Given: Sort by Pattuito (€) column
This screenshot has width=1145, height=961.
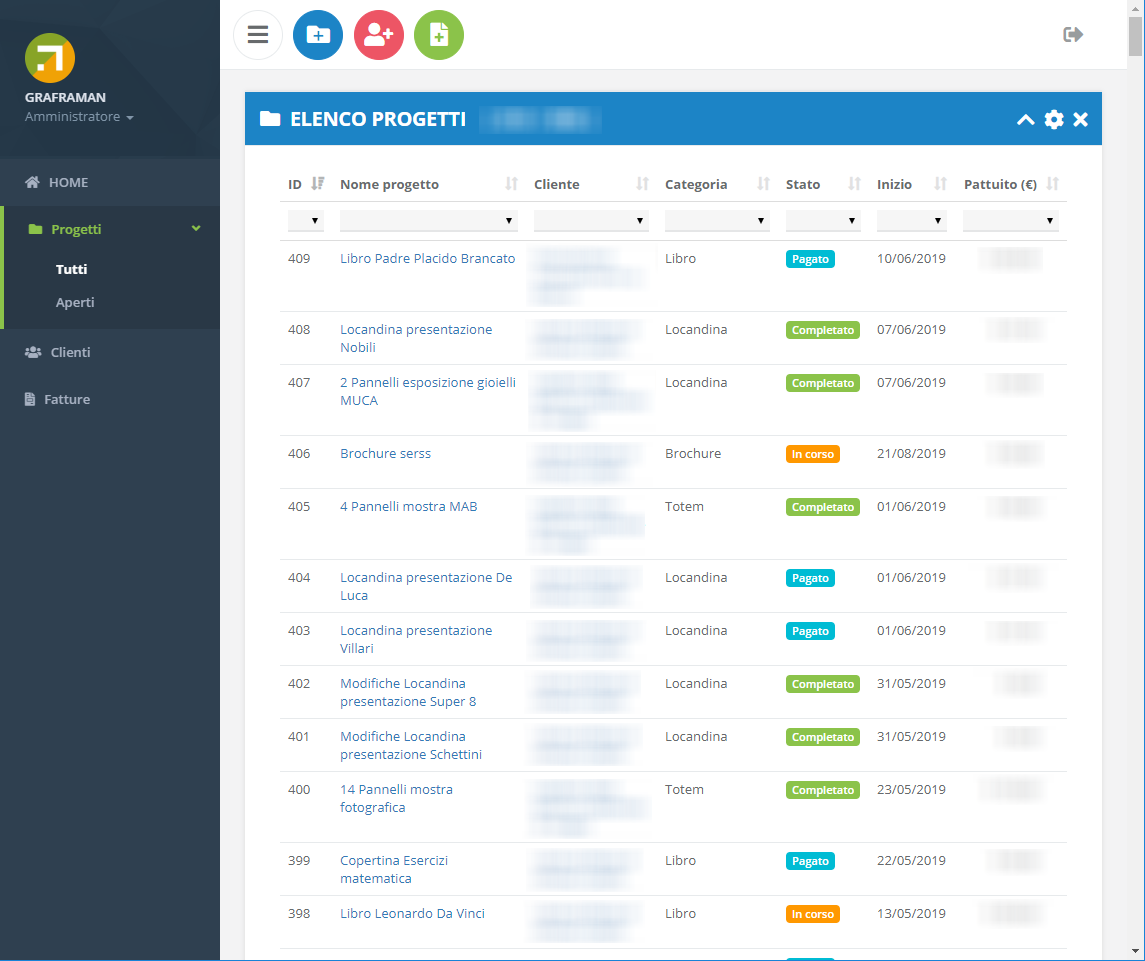Looking at the screenshot, I should coord(1052,183).
